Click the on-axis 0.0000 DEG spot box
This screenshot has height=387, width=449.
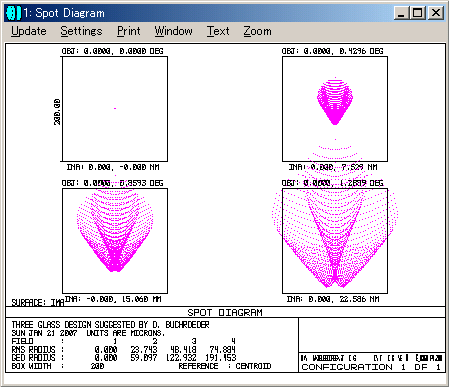115,109
